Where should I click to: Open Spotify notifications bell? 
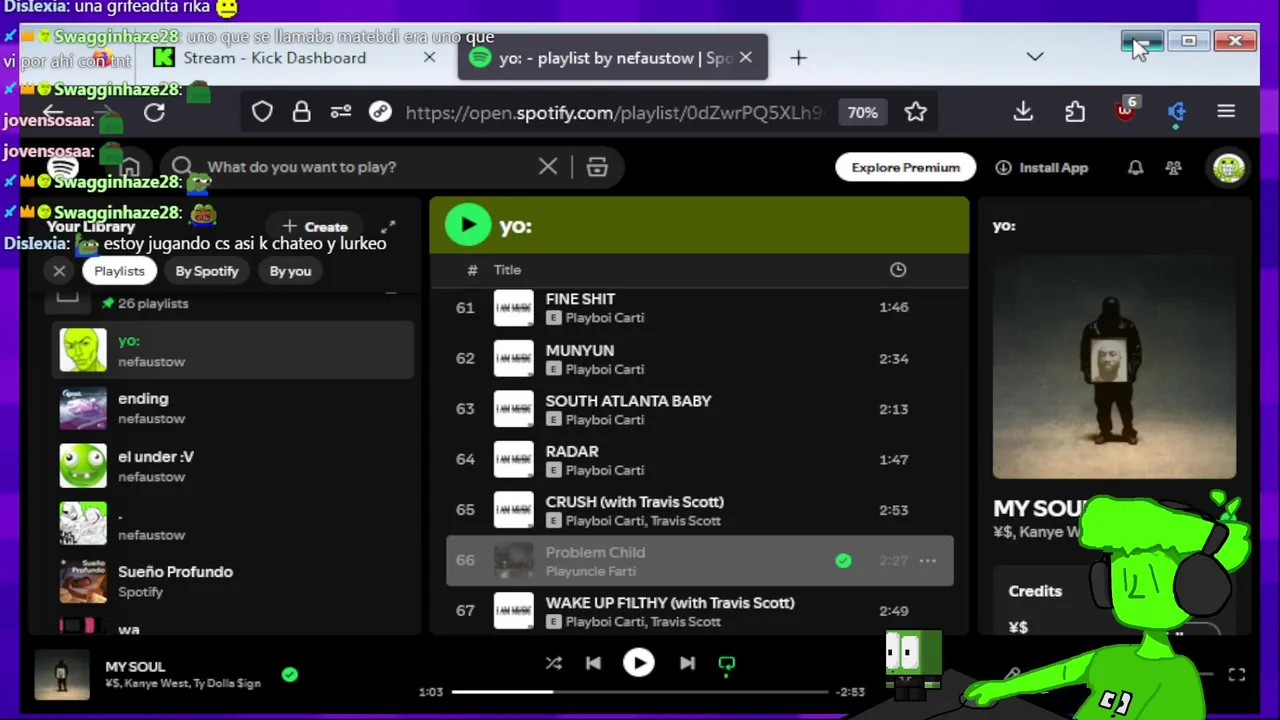tap(1135, 168)
